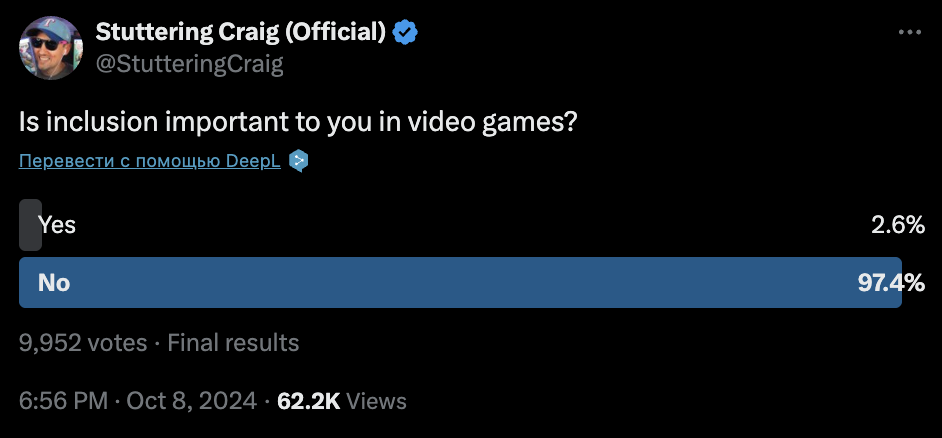Viewport: 942px width, 438px height.
Task: Click the "Oct 8, 2024" post date
Action: pyautogui.click(x=192, y=401)
